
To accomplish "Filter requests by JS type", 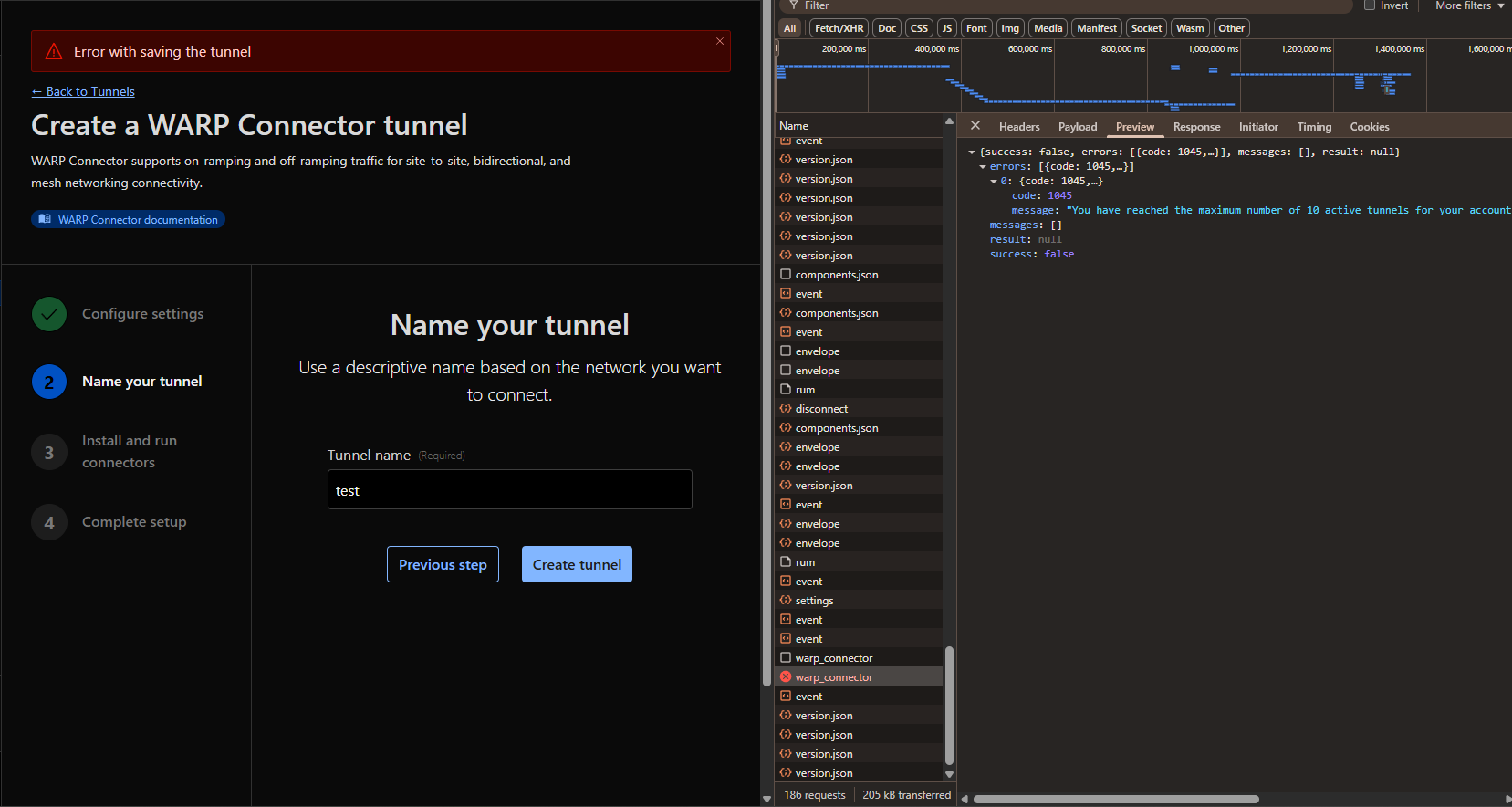I will (x=947, y=28).
